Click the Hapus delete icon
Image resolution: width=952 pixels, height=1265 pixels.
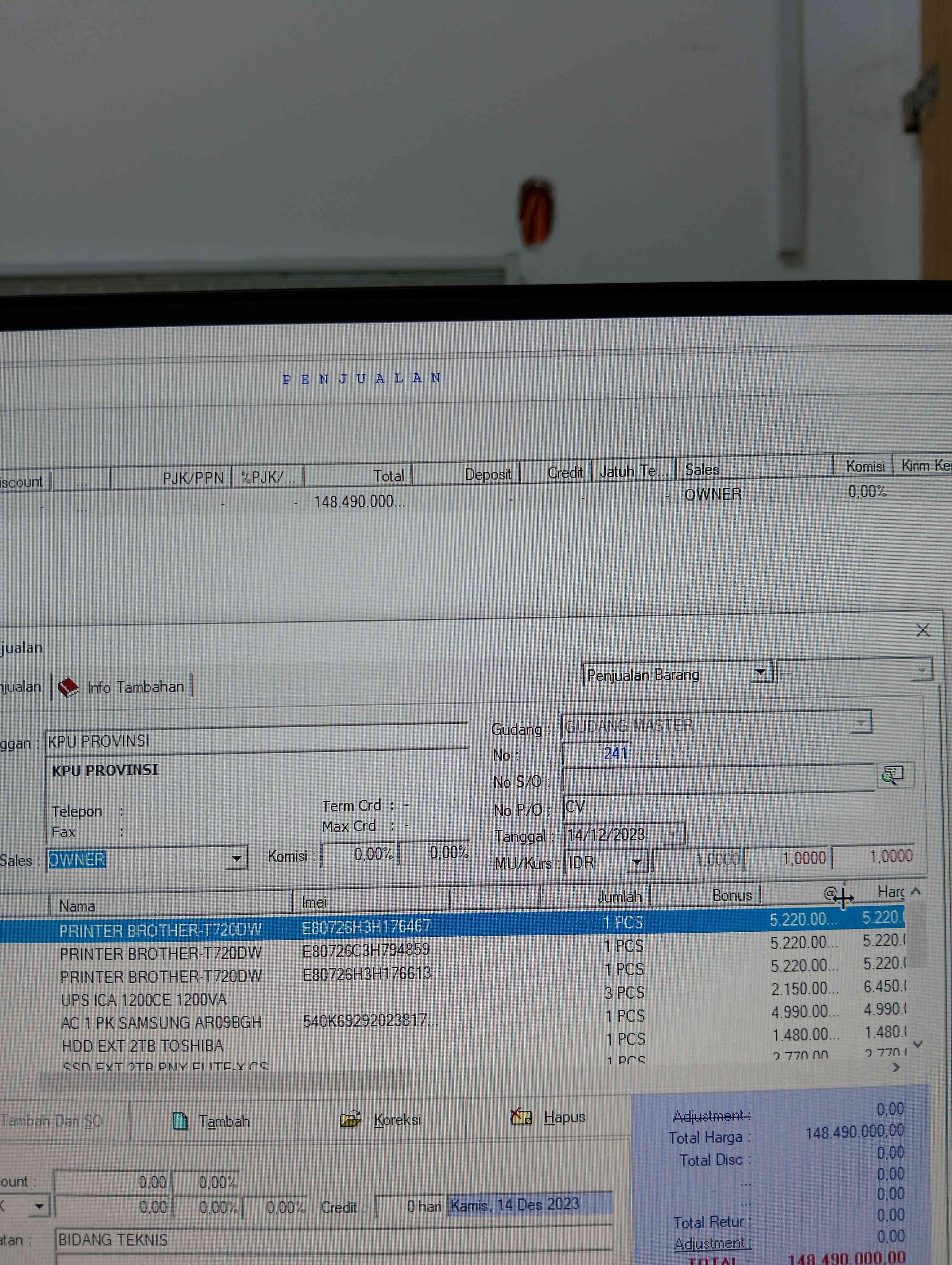click(x=521, y=1116)
